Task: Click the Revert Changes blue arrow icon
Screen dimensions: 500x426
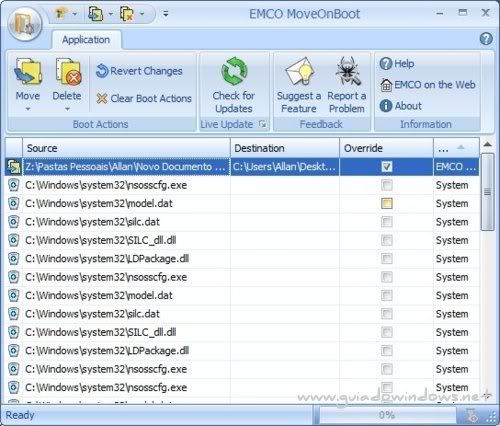Action: coord(102,71)
